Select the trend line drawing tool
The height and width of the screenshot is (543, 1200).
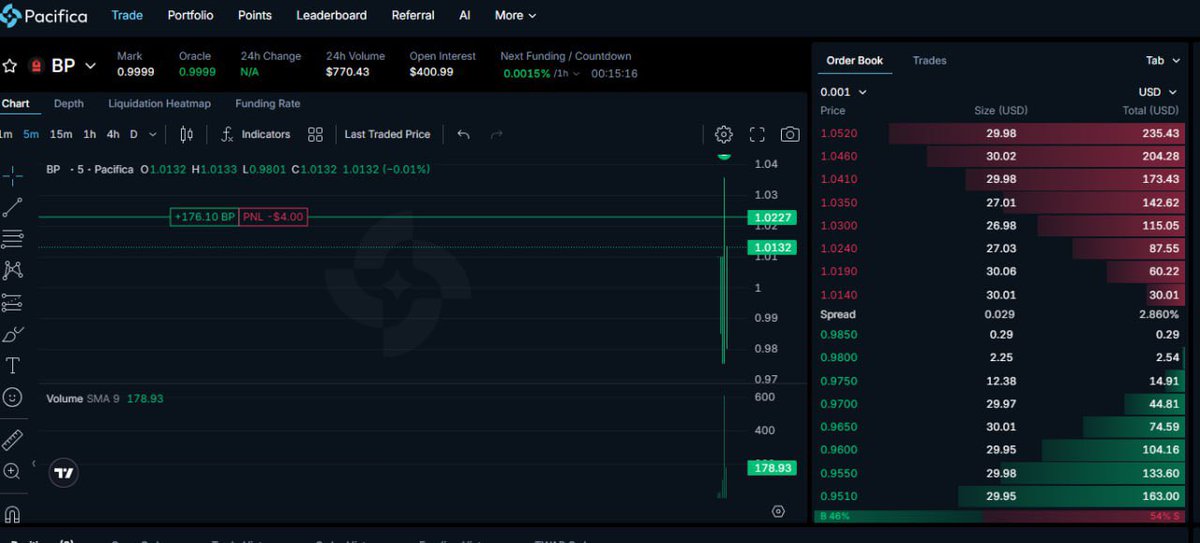tap(13, 207)
